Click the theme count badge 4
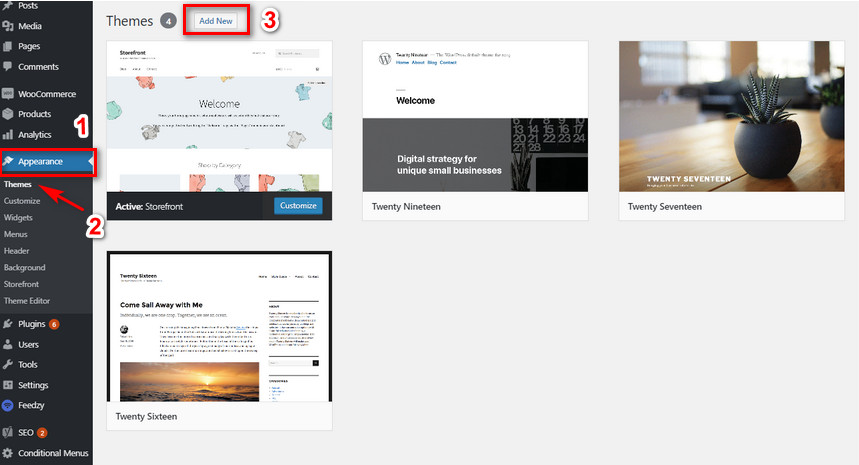The height and width of the screenshot is (465, 859). (x=168, y=21)
